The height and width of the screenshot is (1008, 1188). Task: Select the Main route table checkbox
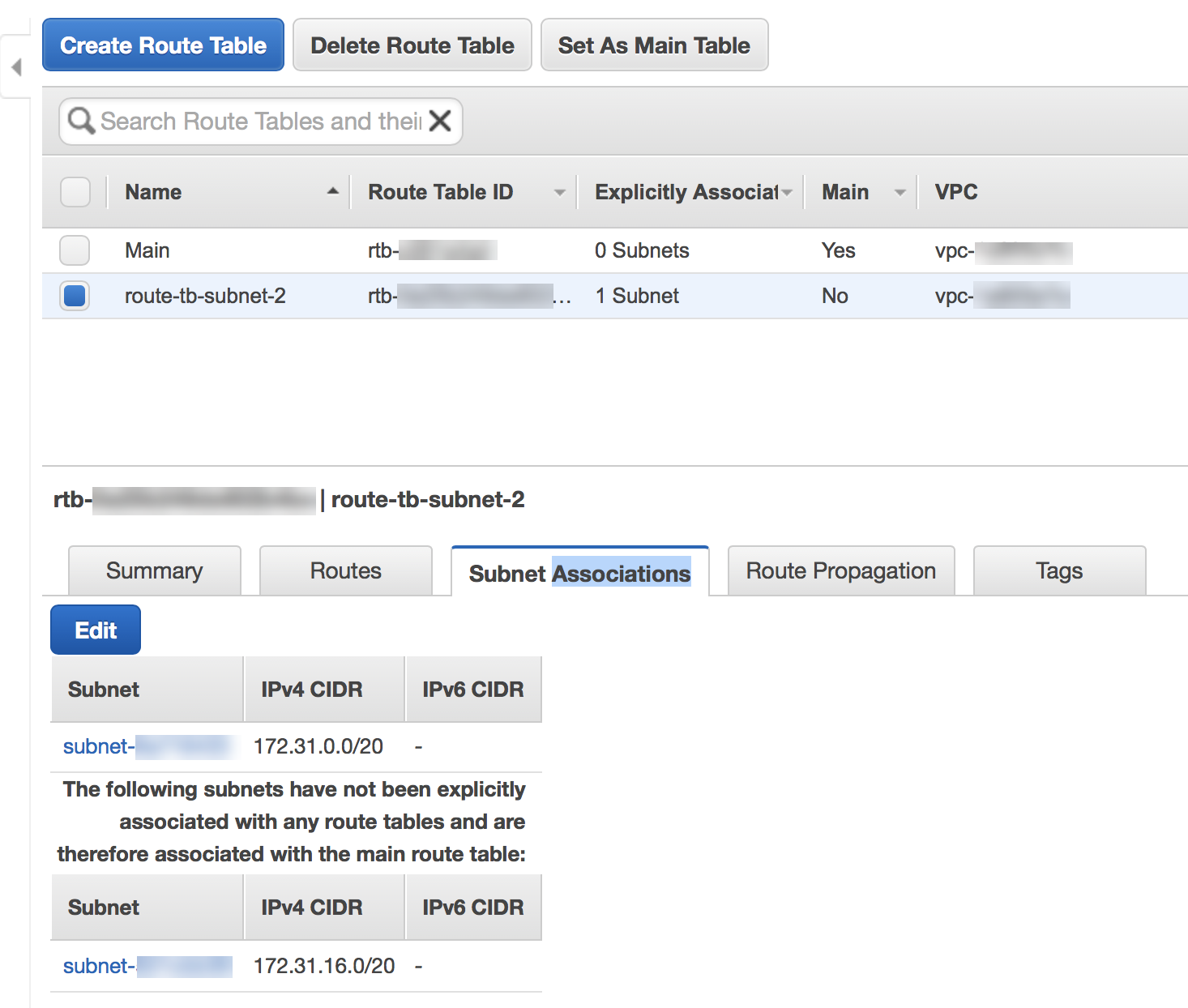pos(75,250)
